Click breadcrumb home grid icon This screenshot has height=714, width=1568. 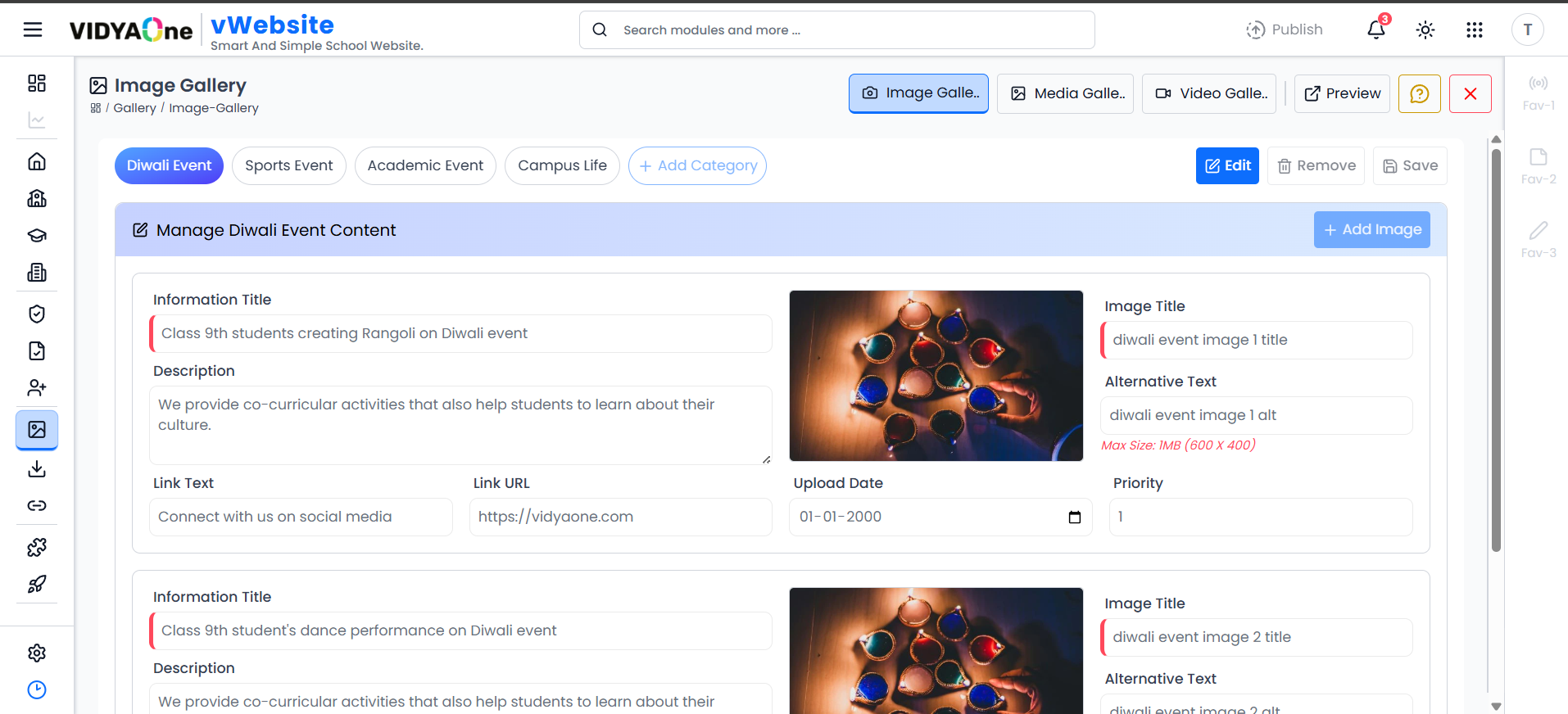(96, 108)
